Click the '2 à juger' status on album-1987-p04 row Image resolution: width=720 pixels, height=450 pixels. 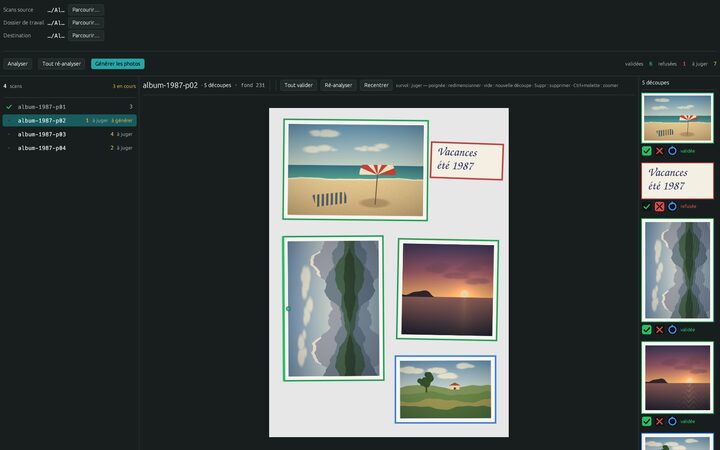(121, 148)
